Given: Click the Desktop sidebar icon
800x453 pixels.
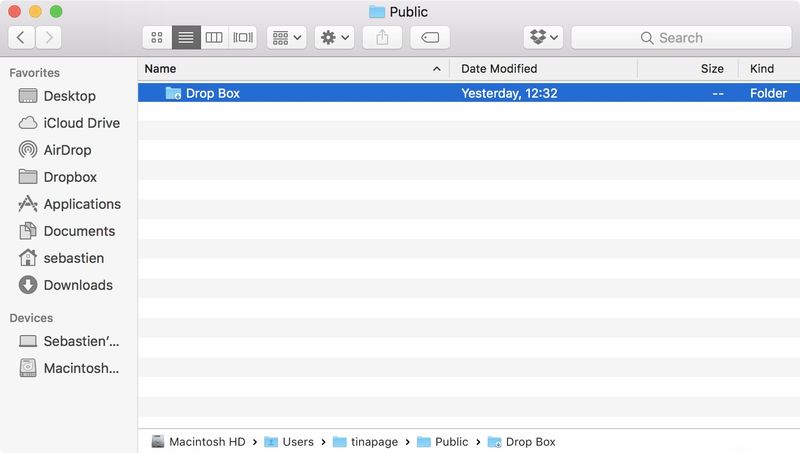Looking at the screenshot, I should (x=28, y=96).
